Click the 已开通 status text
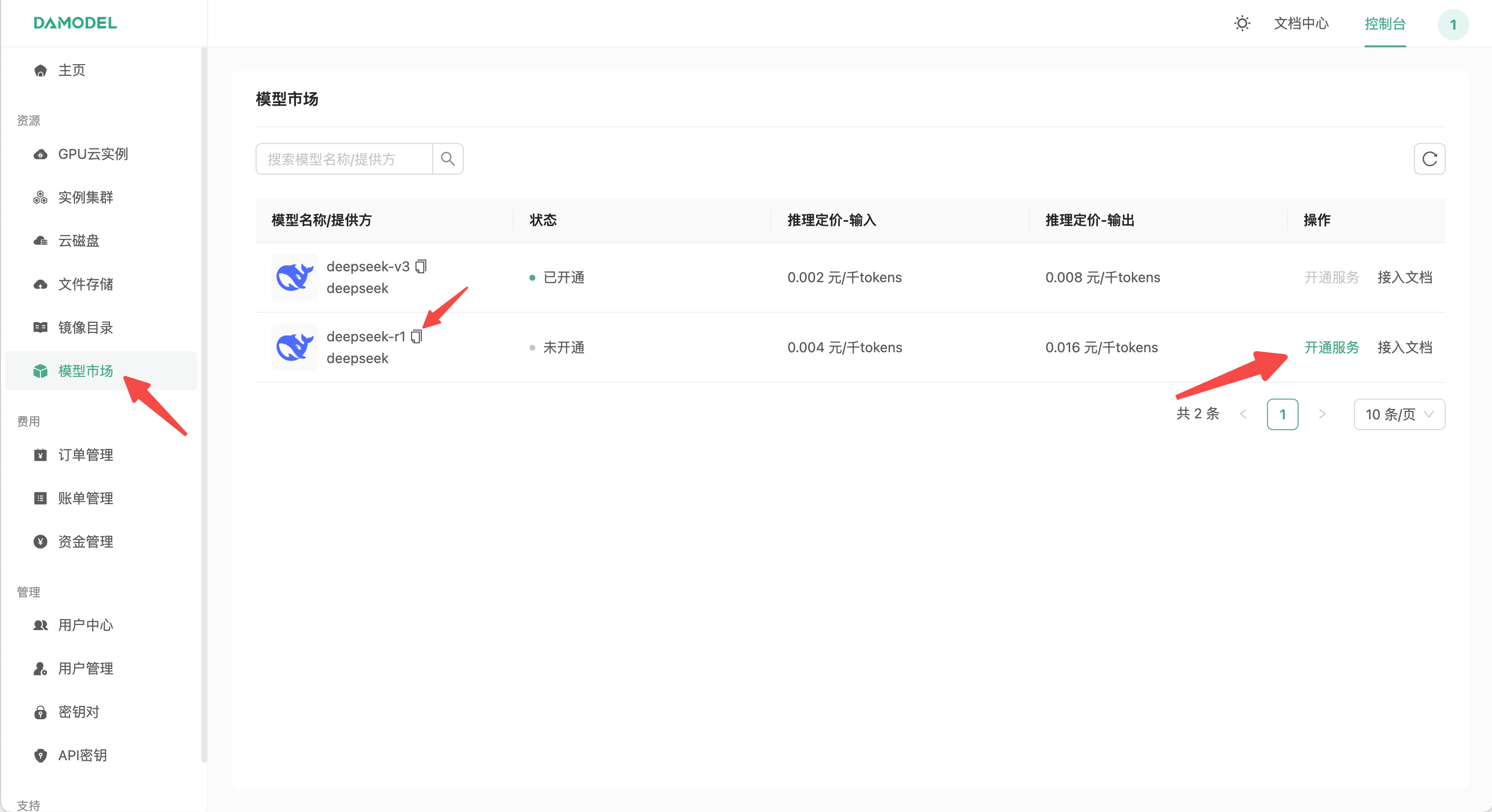The height and width of the screenshot is (812, 1492). 563,277
